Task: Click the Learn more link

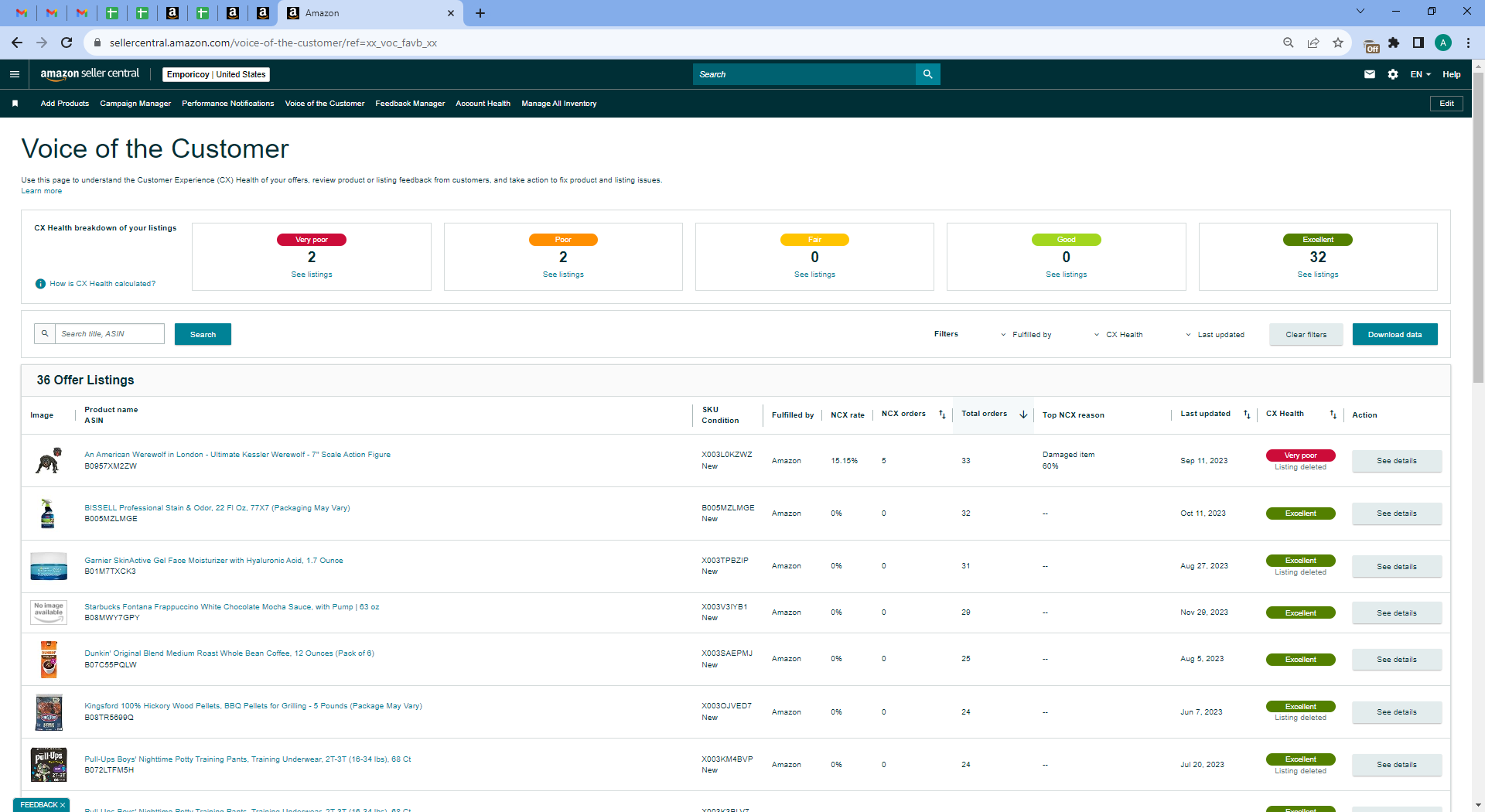Action: pyautogui.click(x=42, y=191)
